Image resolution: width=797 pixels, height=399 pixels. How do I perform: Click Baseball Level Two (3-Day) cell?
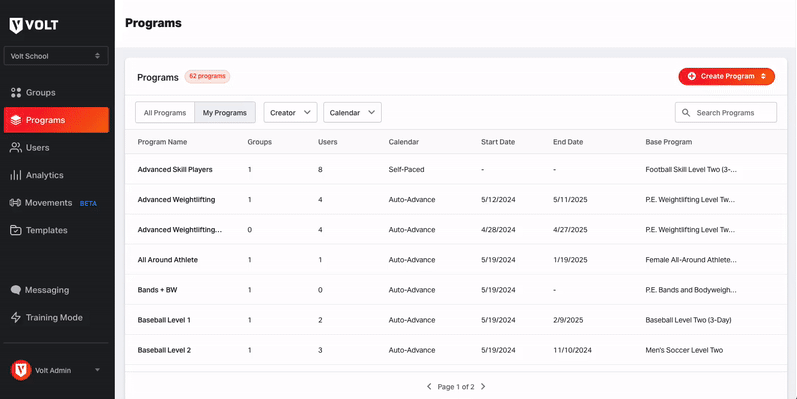688,320
